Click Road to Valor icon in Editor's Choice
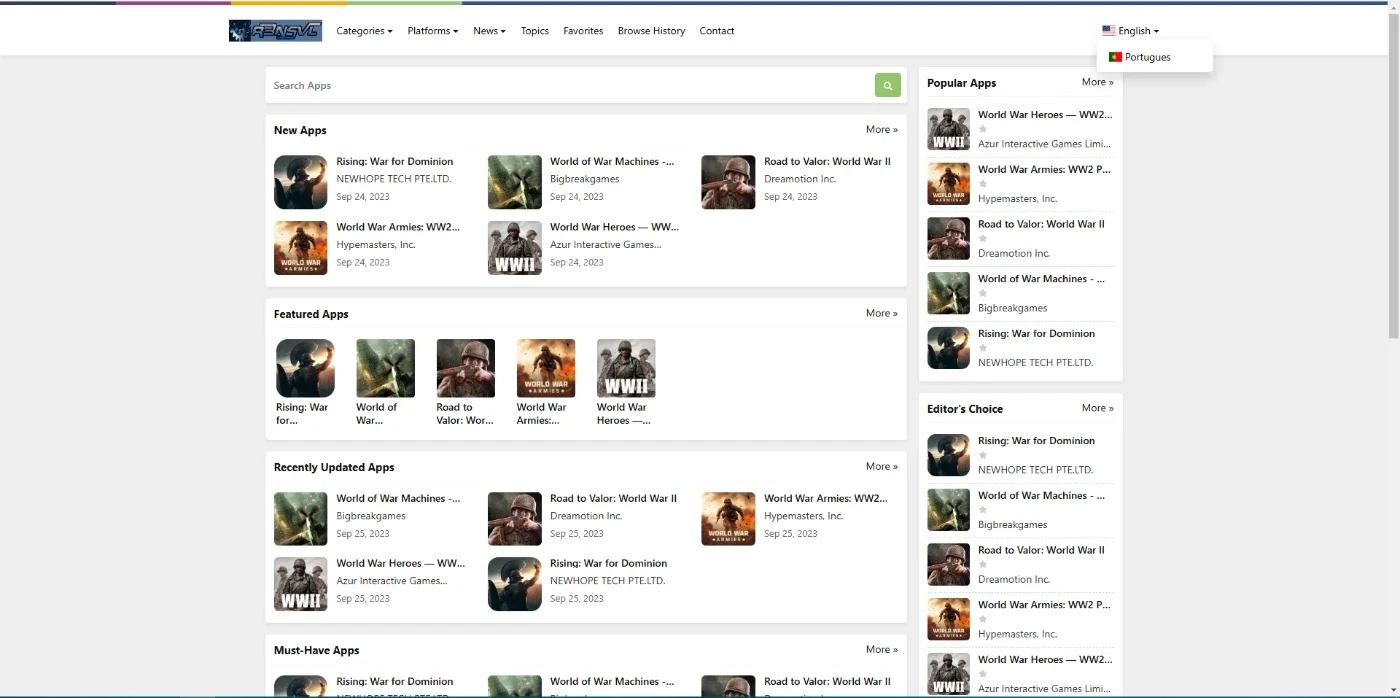1400x698 pixels. click(948, 564)
